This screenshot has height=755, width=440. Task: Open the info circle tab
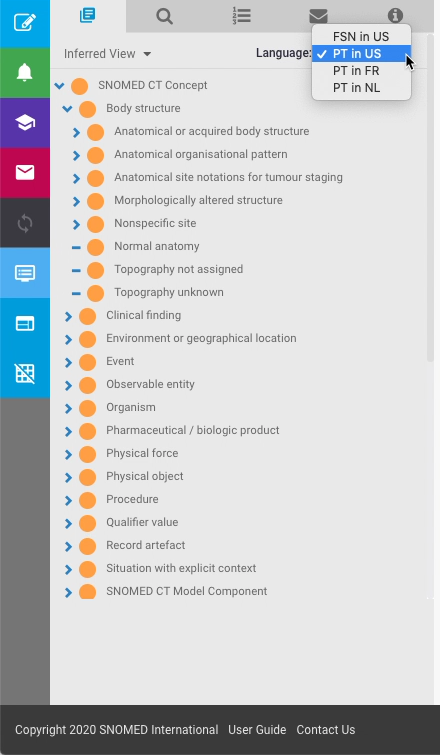tap(395, 16)
